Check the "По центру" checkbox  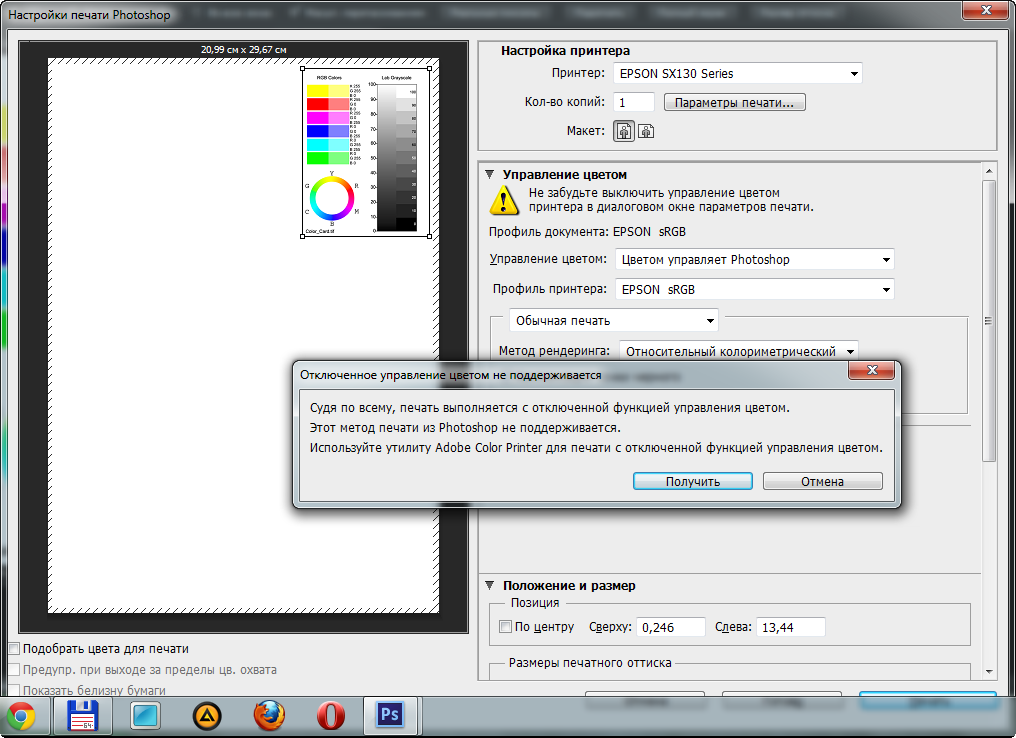click(505, 627)
